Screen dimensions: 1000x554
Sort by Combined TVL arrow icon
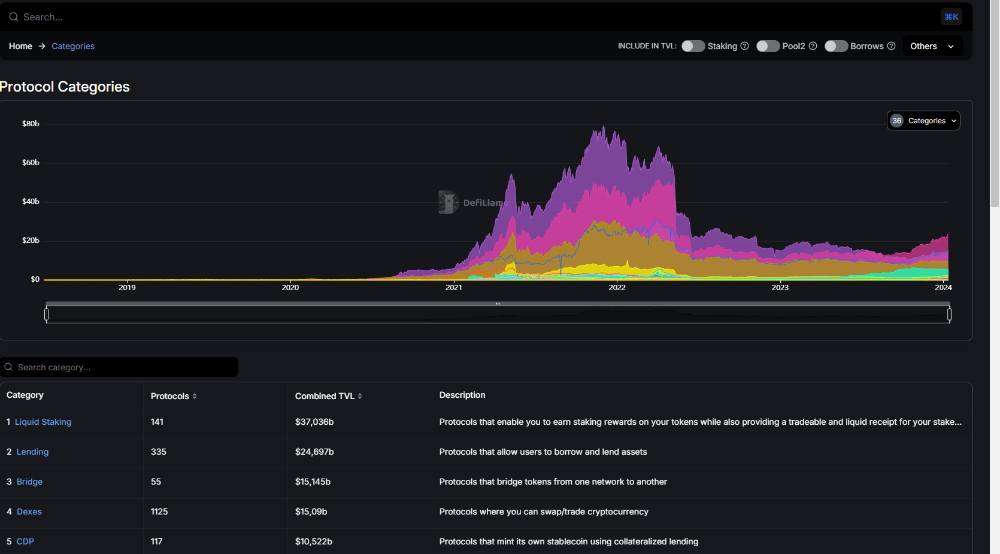point(360,396)
